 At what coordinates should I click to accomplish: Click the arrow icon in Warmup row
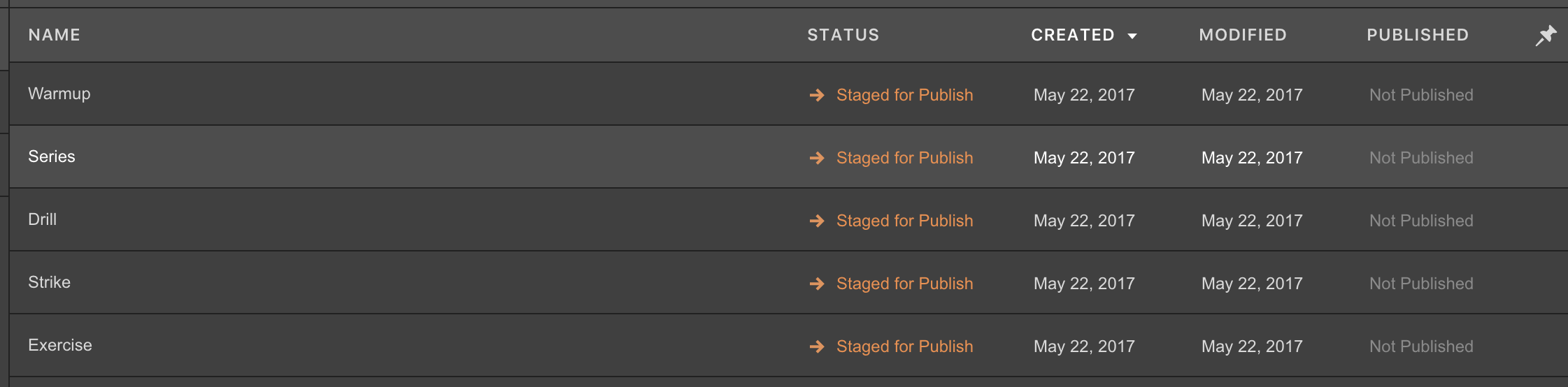click(817, 95)
